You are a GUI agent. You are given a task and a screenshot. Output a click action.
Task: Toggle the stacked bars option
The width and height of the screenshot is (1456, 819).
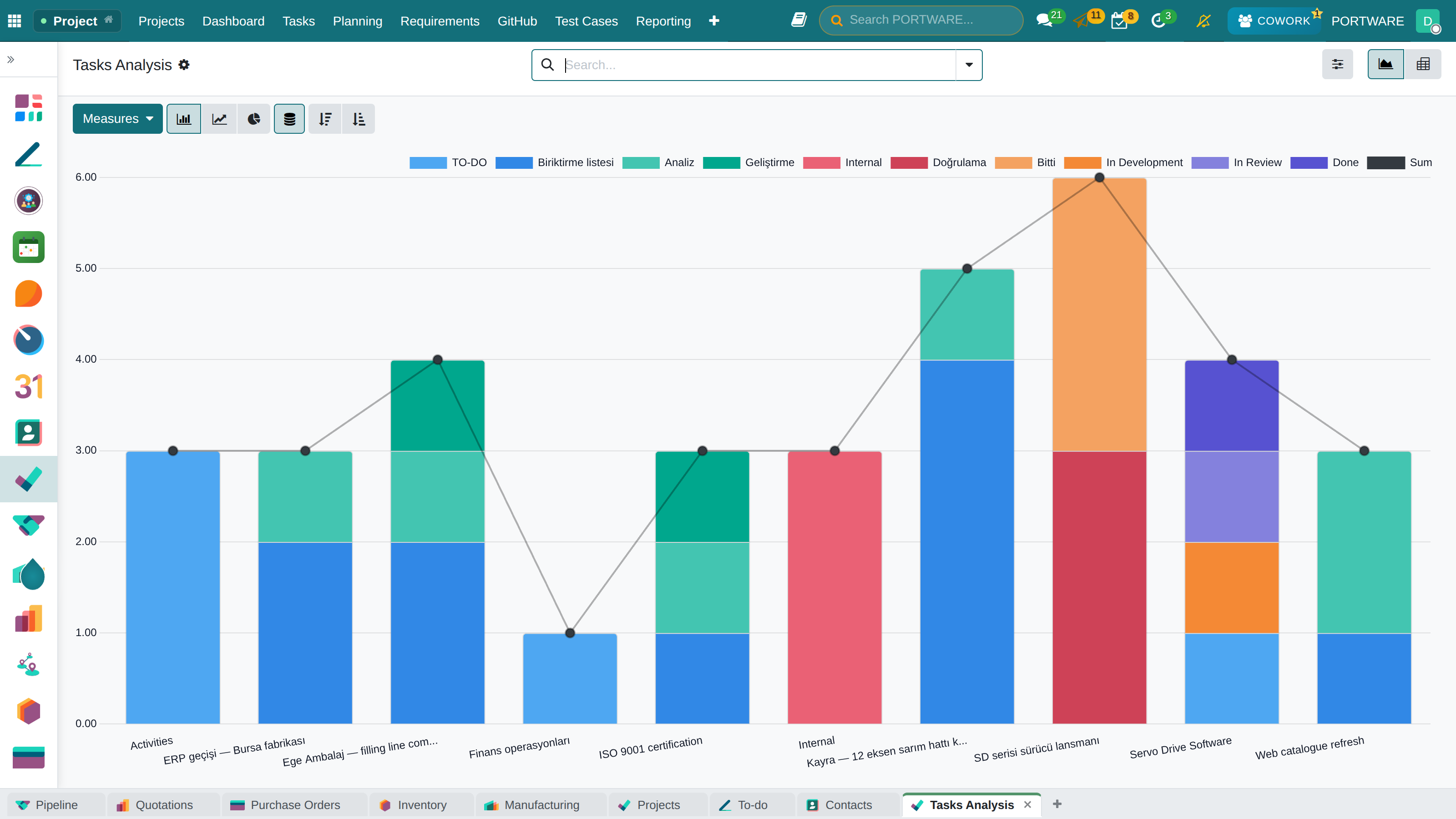pos(289,119)
